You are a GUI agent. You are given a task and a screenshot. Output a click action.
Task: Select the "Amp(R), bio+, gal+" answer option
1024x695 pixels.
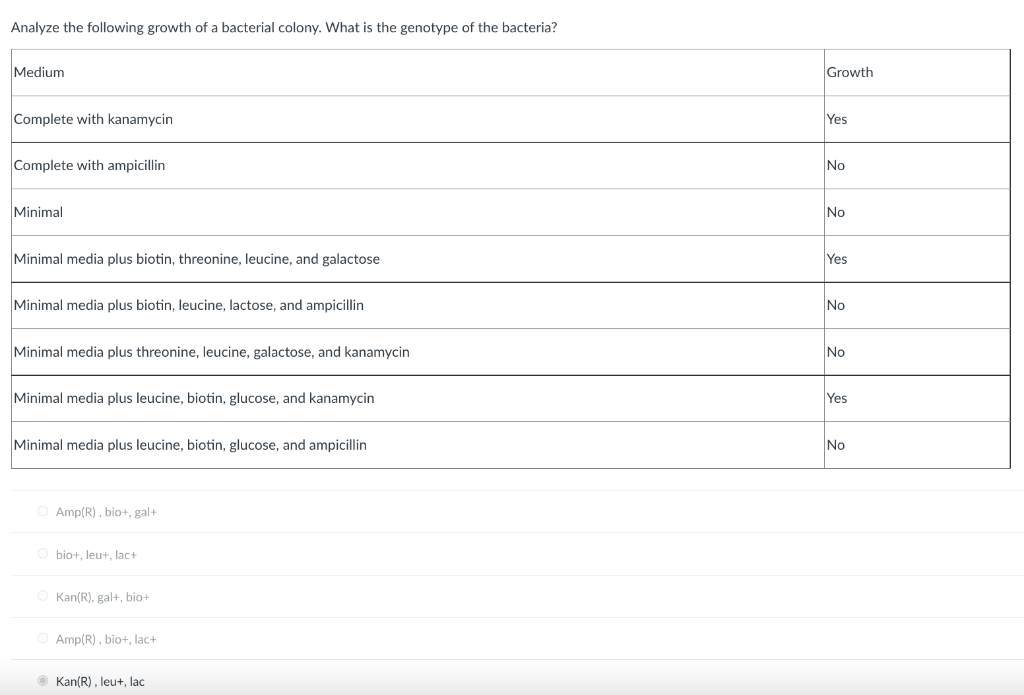tap(43, 512)
